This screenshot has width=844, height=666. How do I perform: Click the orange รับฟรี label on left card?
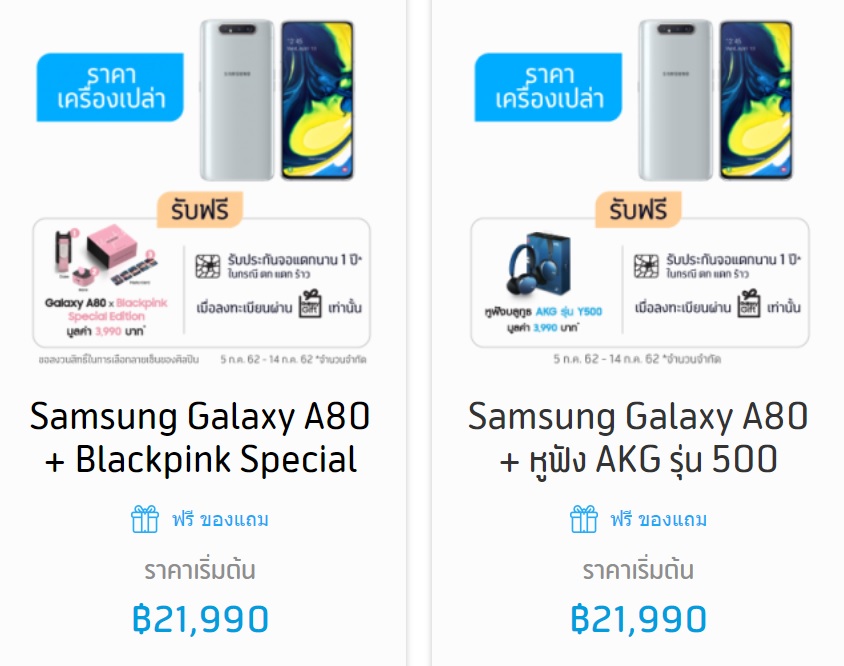click(200, 209)
